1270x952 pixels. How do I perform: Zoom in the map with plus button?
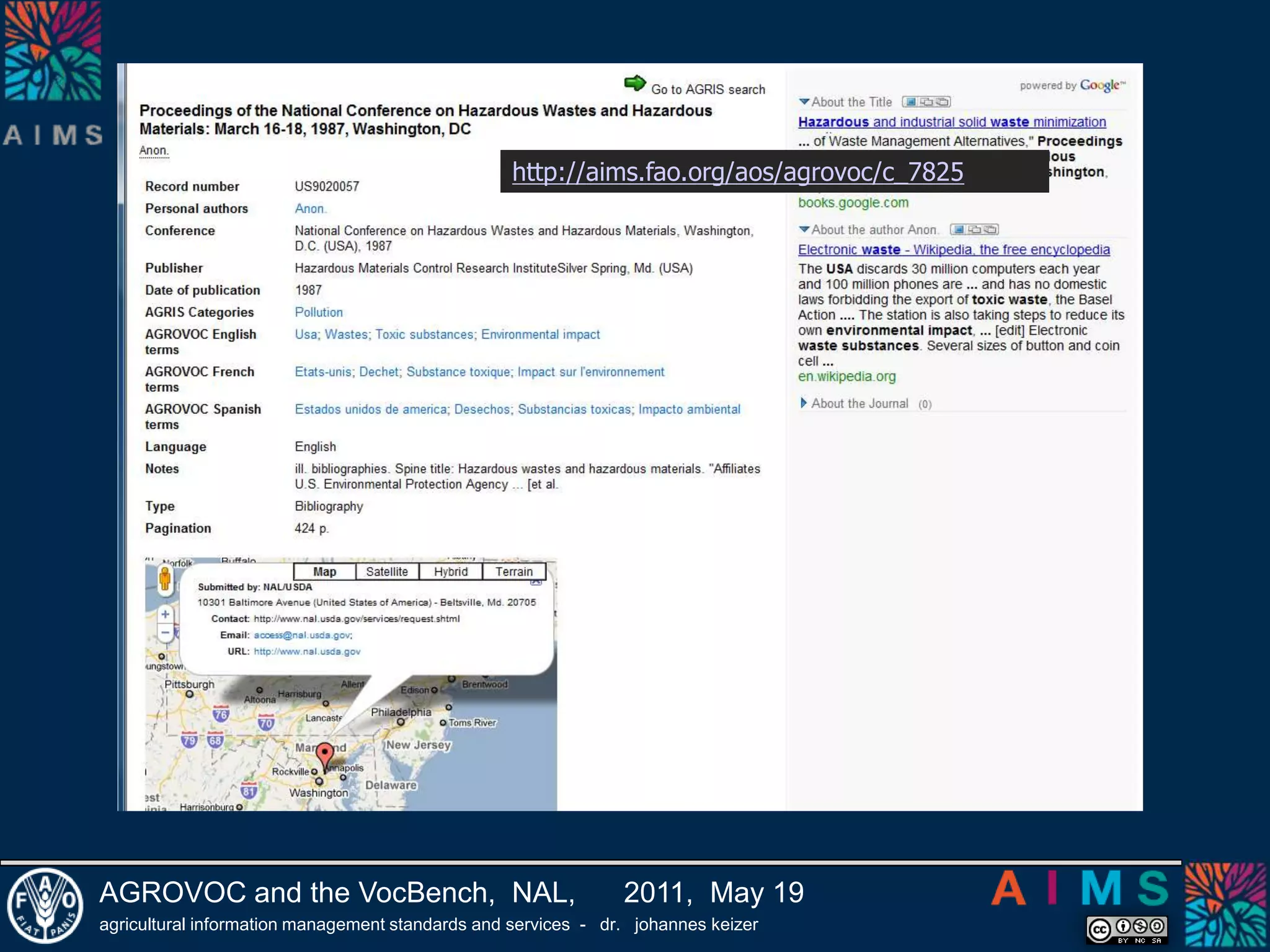coord(165,614)
